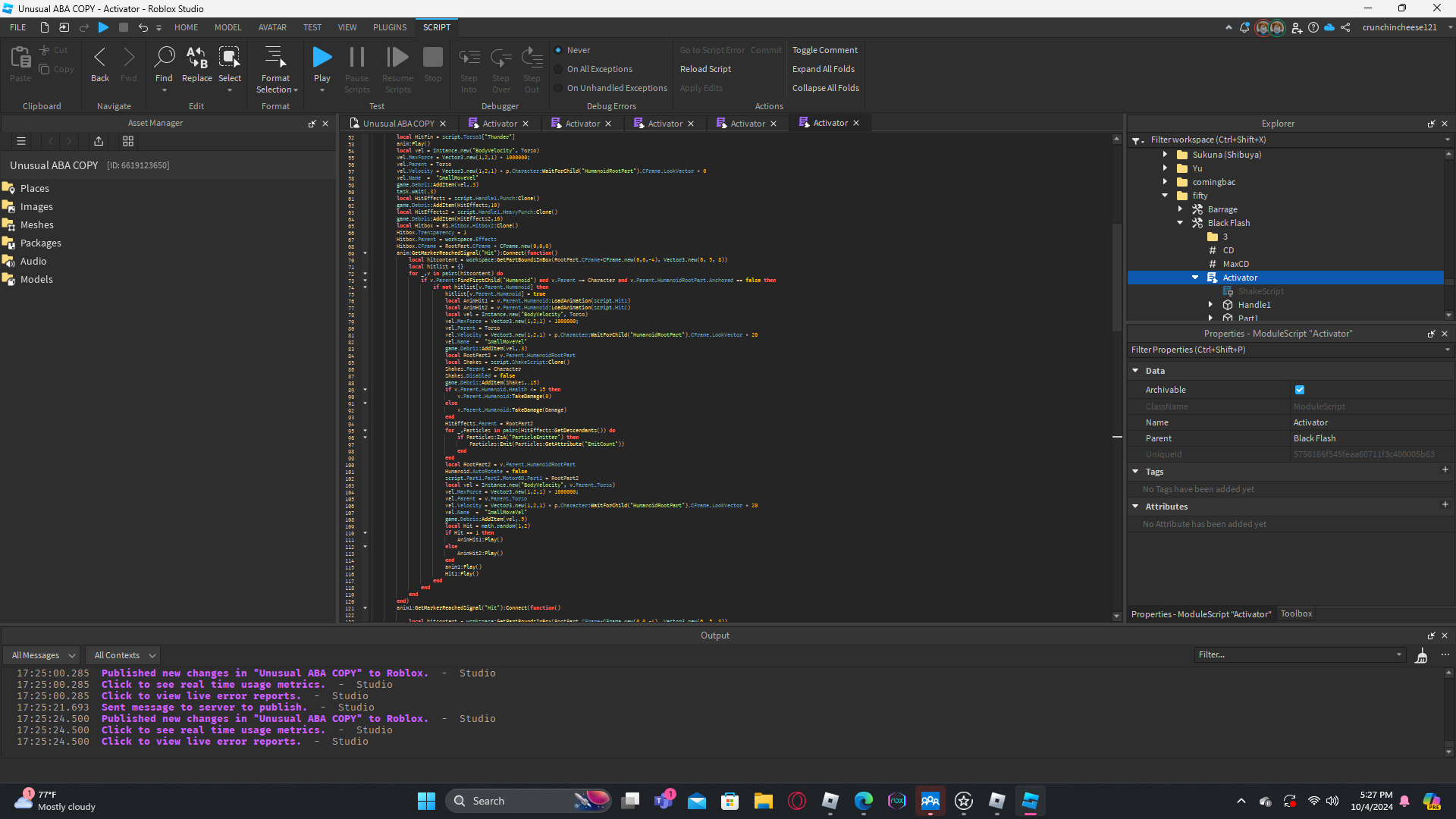This screenshot has width=1456, height=819.
Task: Expand the Barrage tool node
Action: pyautogui.click(x=1181, y=209)
